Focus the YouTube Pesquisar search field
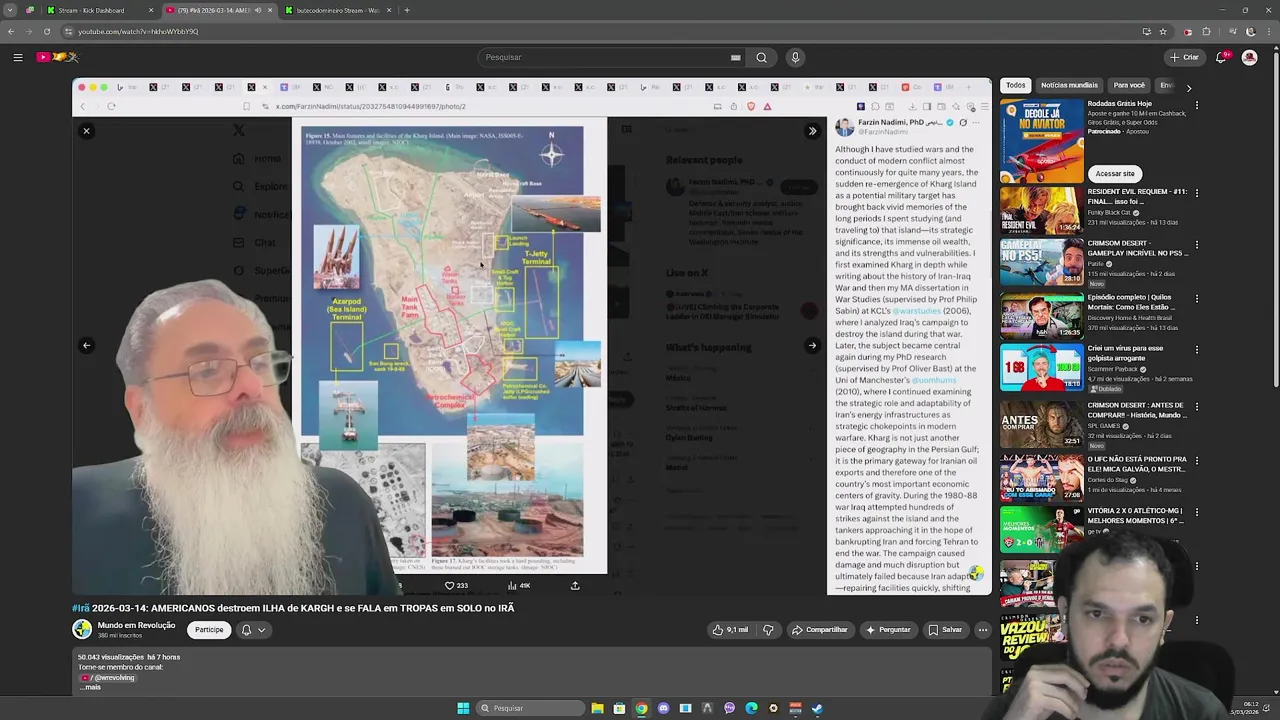This screenshot has width=1280, height=720. [x=605, y=57]
